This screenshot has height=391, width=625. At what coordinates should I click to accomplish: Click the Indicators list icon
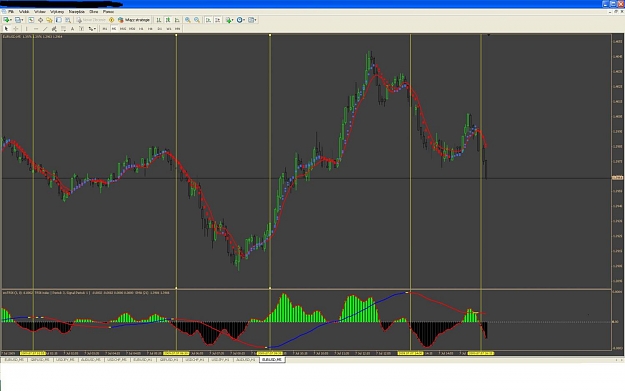click(x=228, y=20)
